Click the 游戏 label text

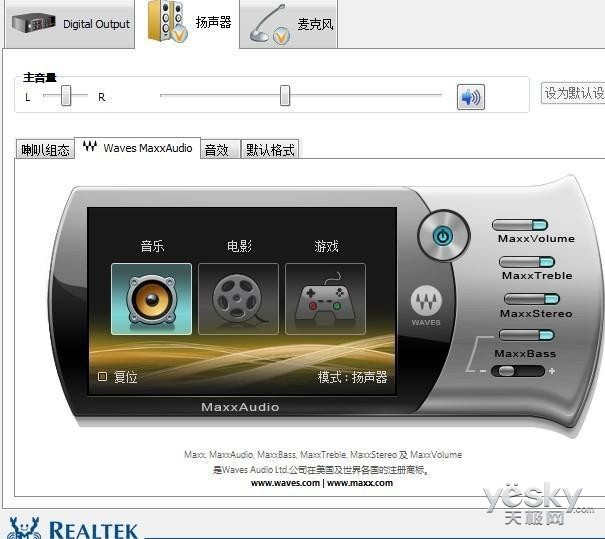326,246
